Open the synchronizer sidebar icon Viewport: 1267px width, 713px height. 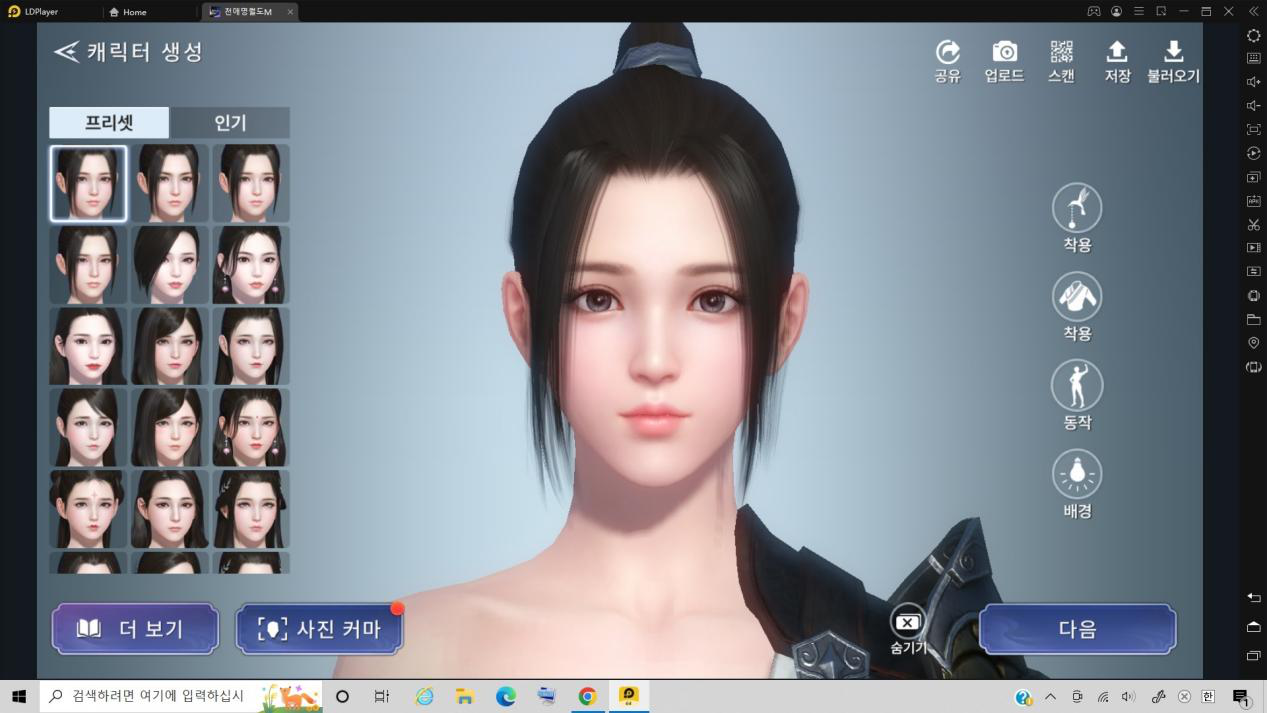(1253, 271)
